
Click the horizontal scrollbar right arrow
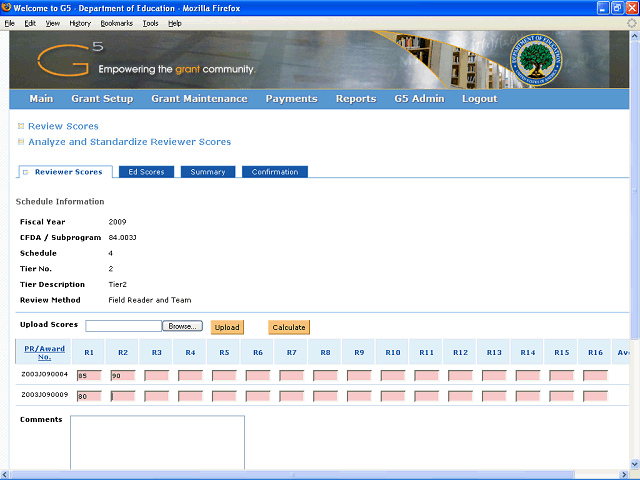click(x=624, y=474)
